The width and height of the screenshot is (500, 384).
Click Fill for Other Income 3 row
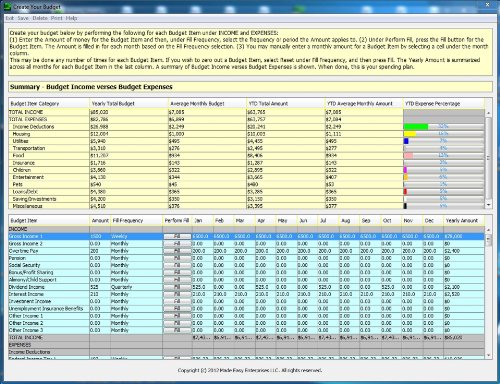(177, 330)
